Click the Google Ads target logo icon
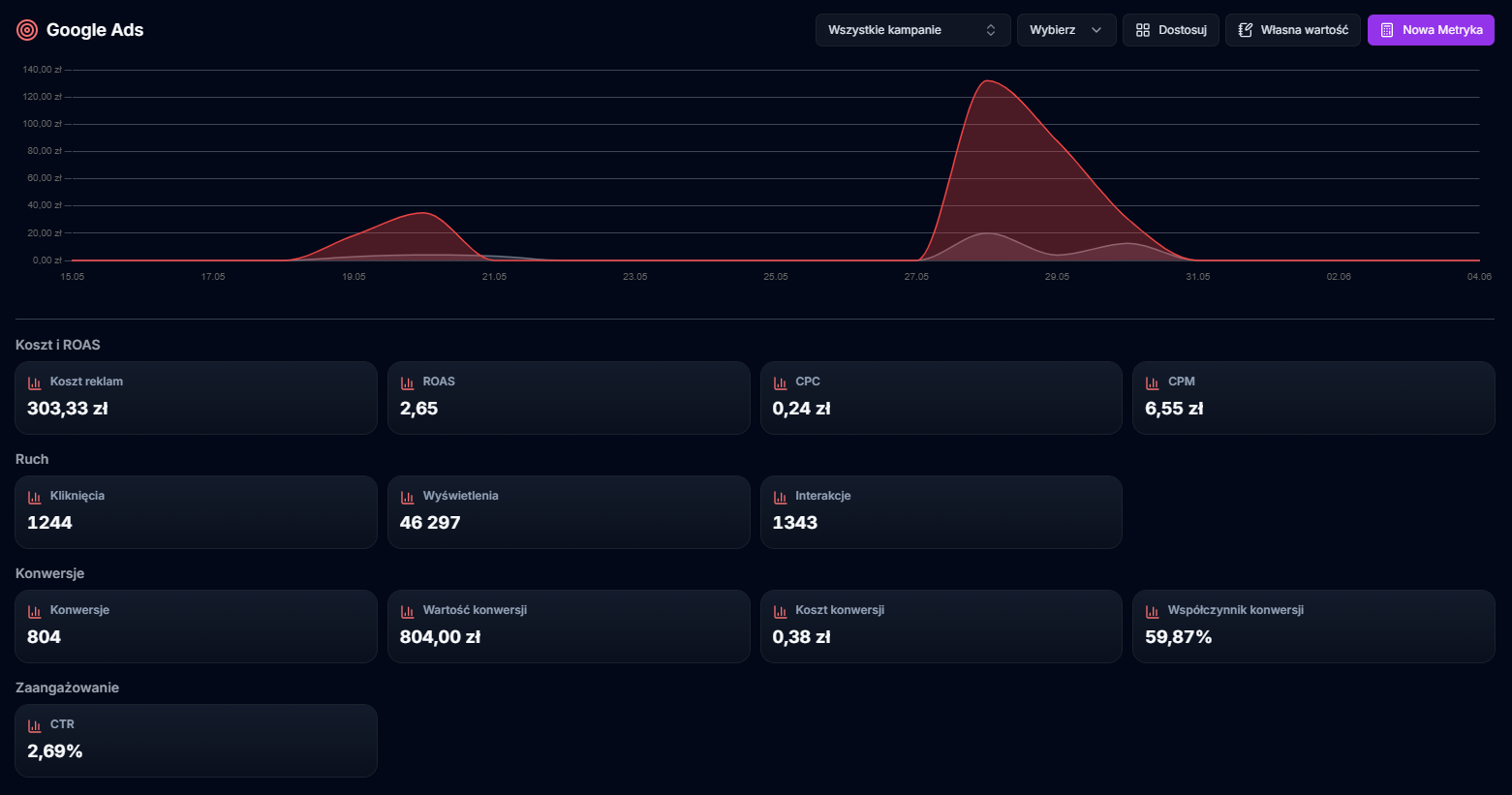The width and height of the screenshot is (1512, 795). pos(27,30)
